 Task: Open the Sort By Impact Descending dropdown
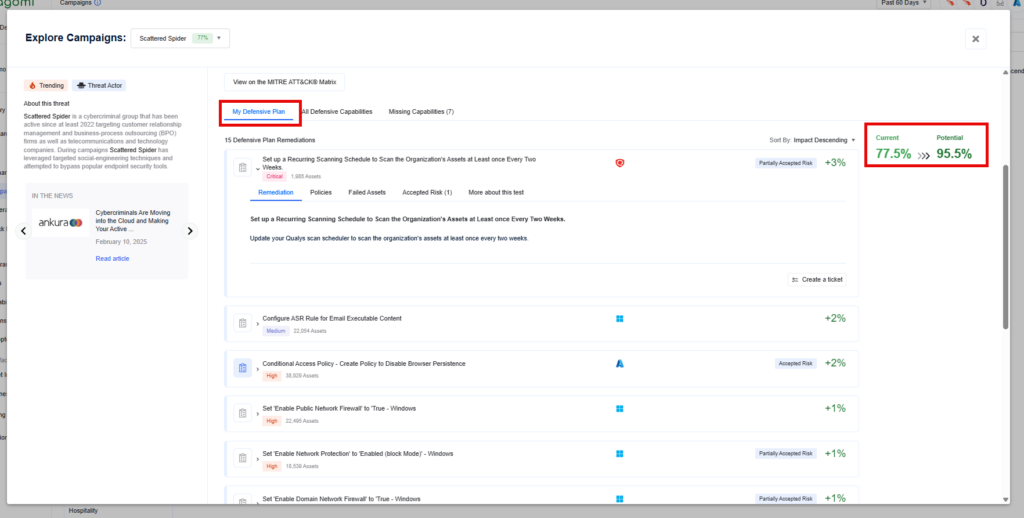click(x=812, y=140)
